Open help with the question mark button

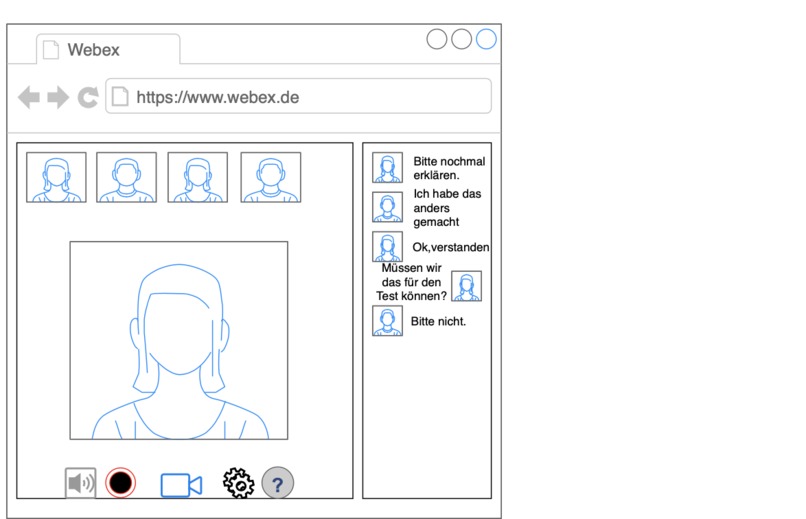pyautogui.click(x=278, y=483)
